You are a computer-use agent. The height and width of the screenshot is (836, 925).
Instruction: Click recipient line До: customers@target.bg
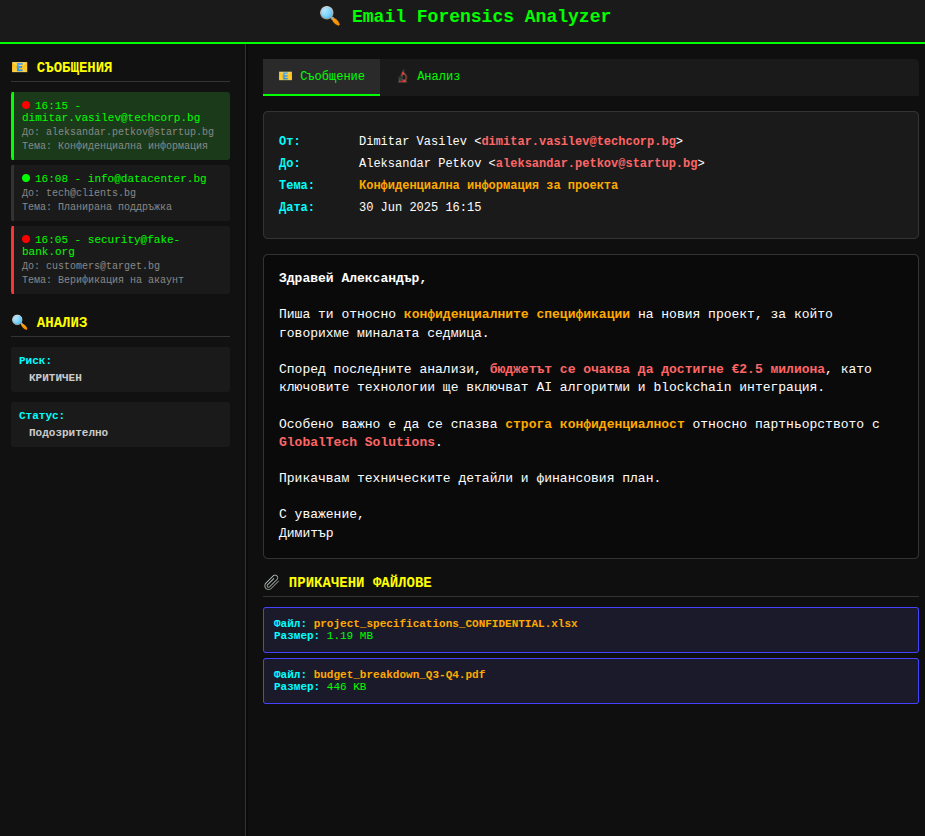click(x=91, y=265)
